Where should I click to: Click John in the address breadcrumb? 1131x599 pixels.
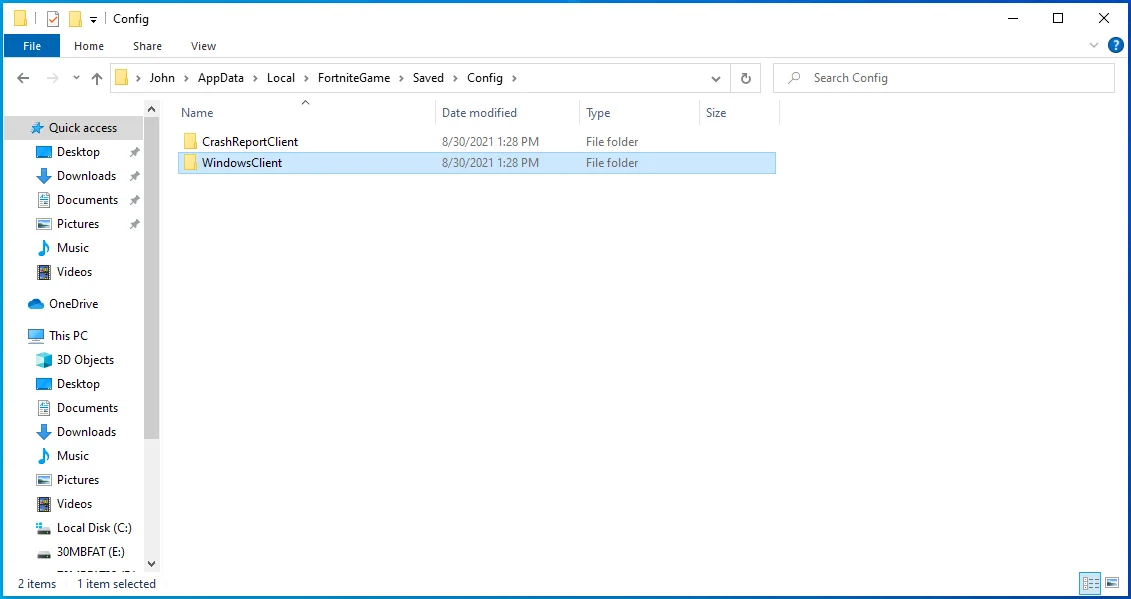coord(162,78)
